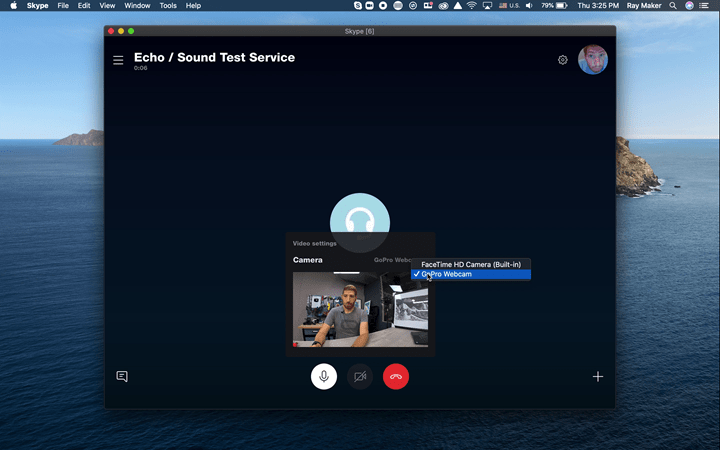
Task: Open the Window menu
Action: click(x=137, y=6)
